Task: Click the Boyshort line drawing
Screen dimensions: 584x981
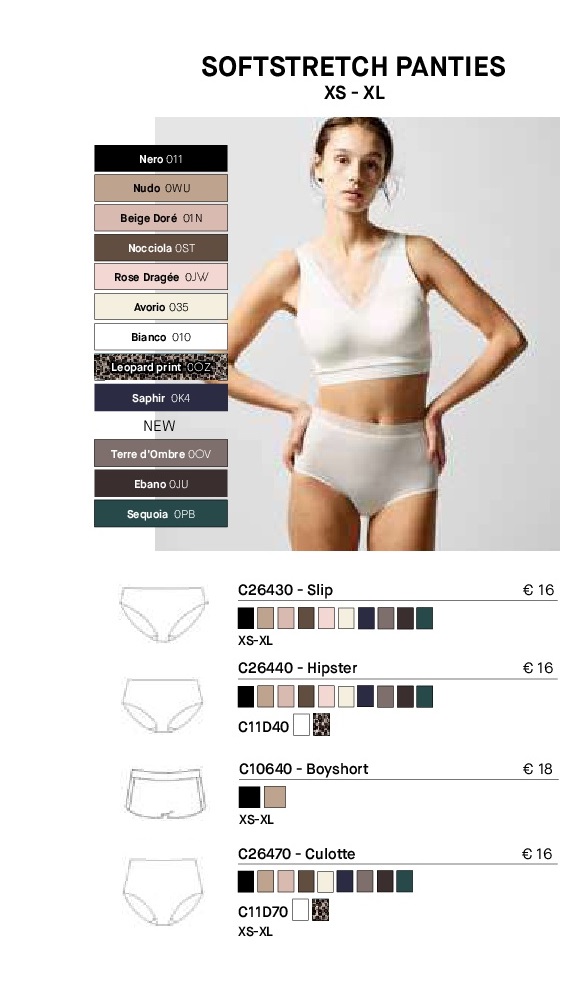Action: (x=166, y=793)
